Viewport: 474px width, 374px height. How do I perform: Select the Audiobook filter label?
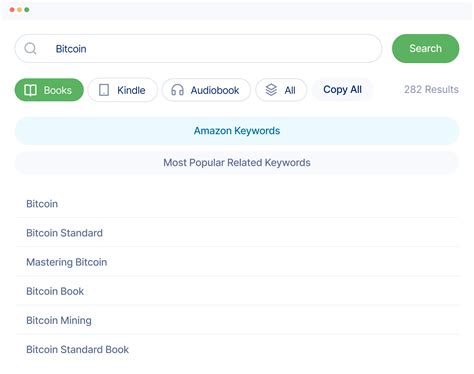pos(215,90)
